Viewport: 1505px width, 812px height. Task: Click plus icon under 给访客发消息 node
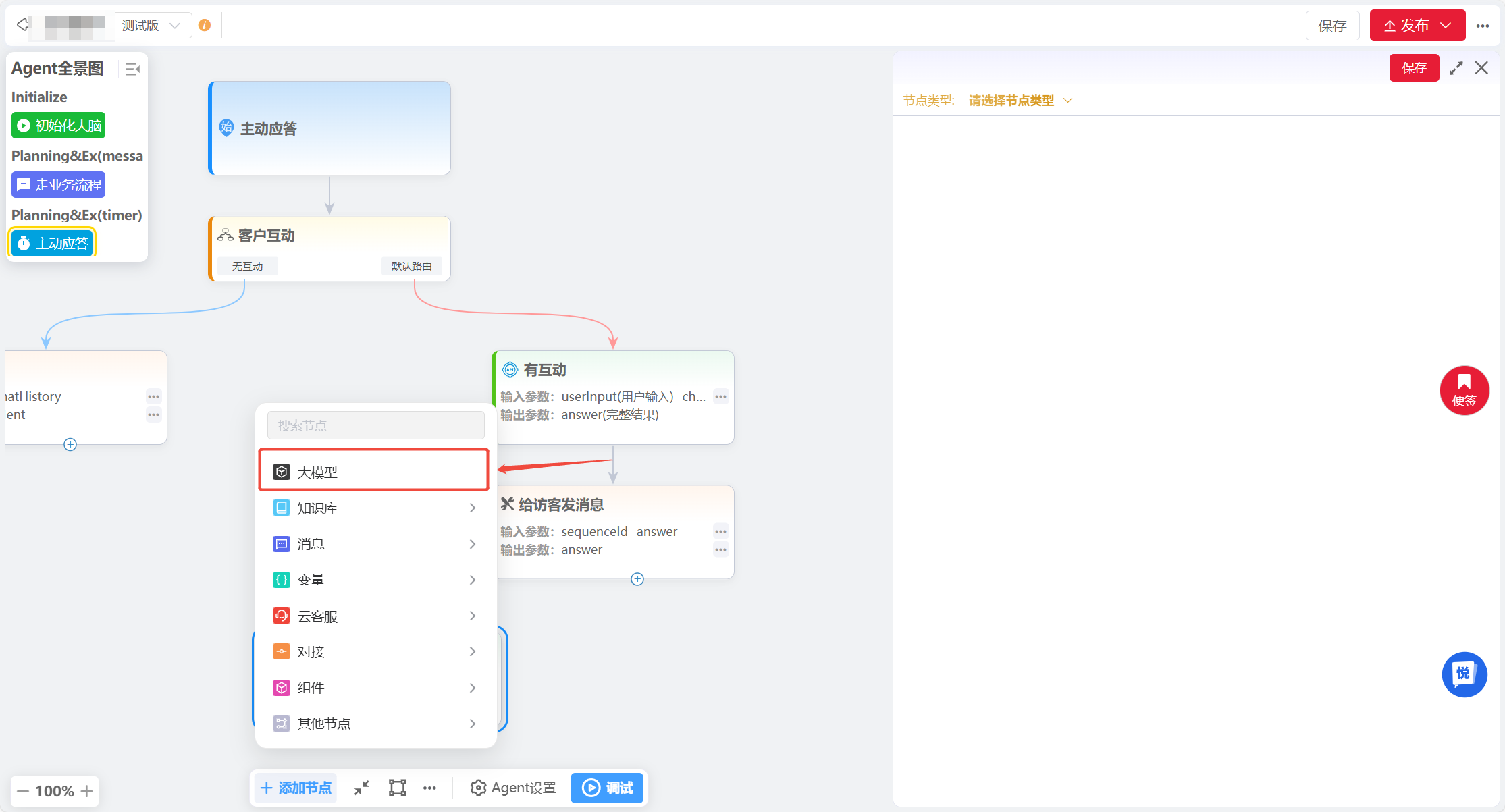[637, 579]
